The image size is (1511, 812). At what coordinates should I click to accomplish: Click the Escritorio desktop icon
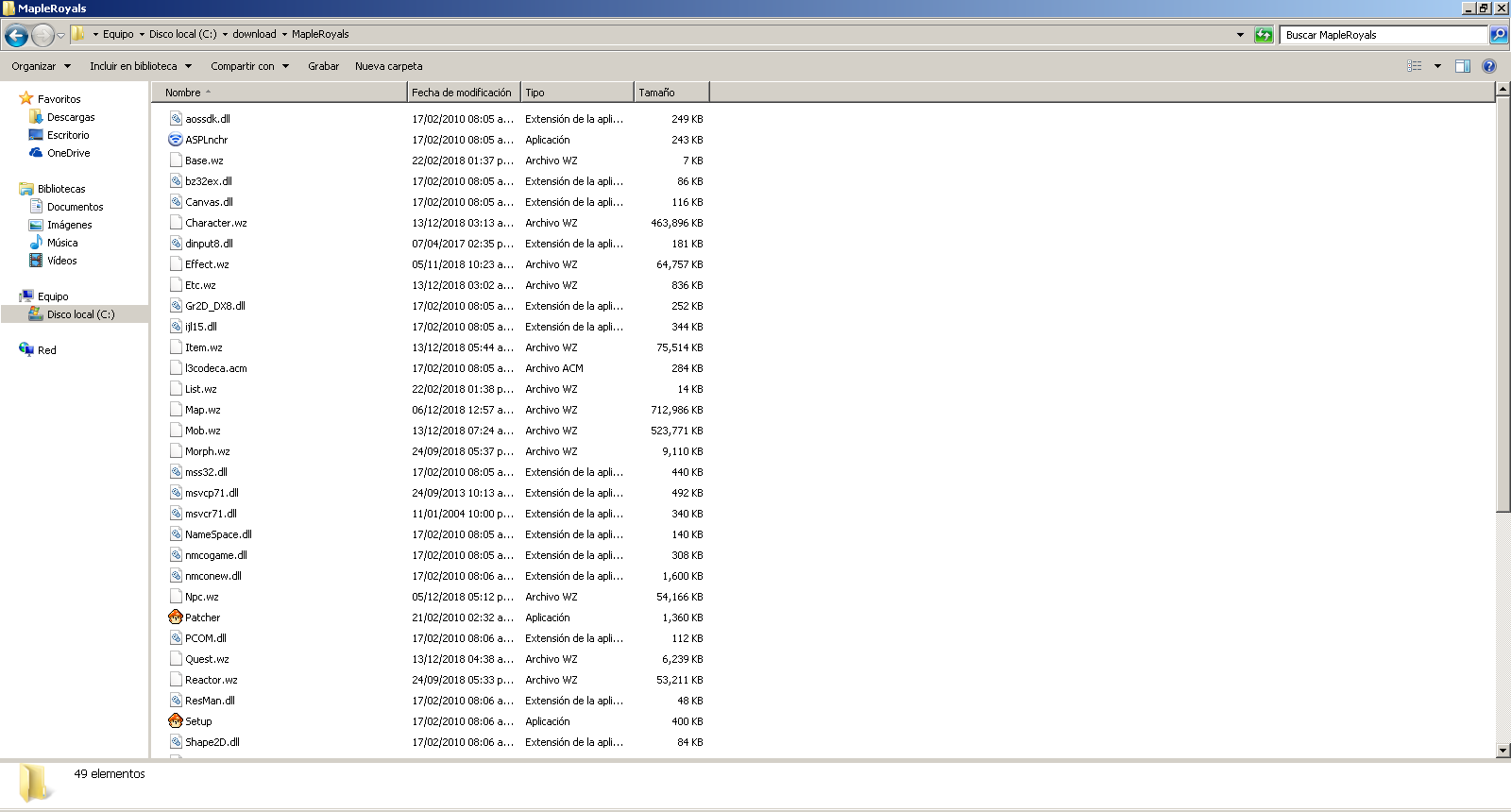tap(36, 135)
